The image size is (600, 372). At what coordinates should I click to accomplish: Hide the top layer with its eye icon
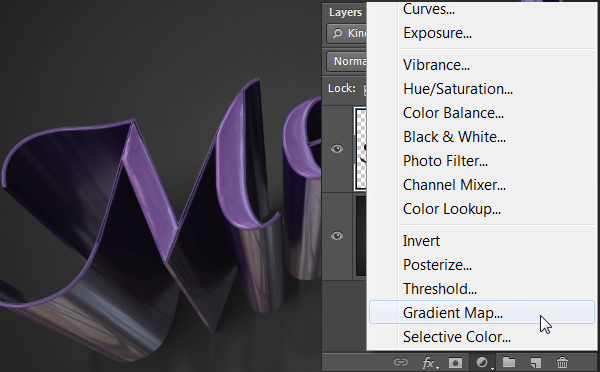337,148
